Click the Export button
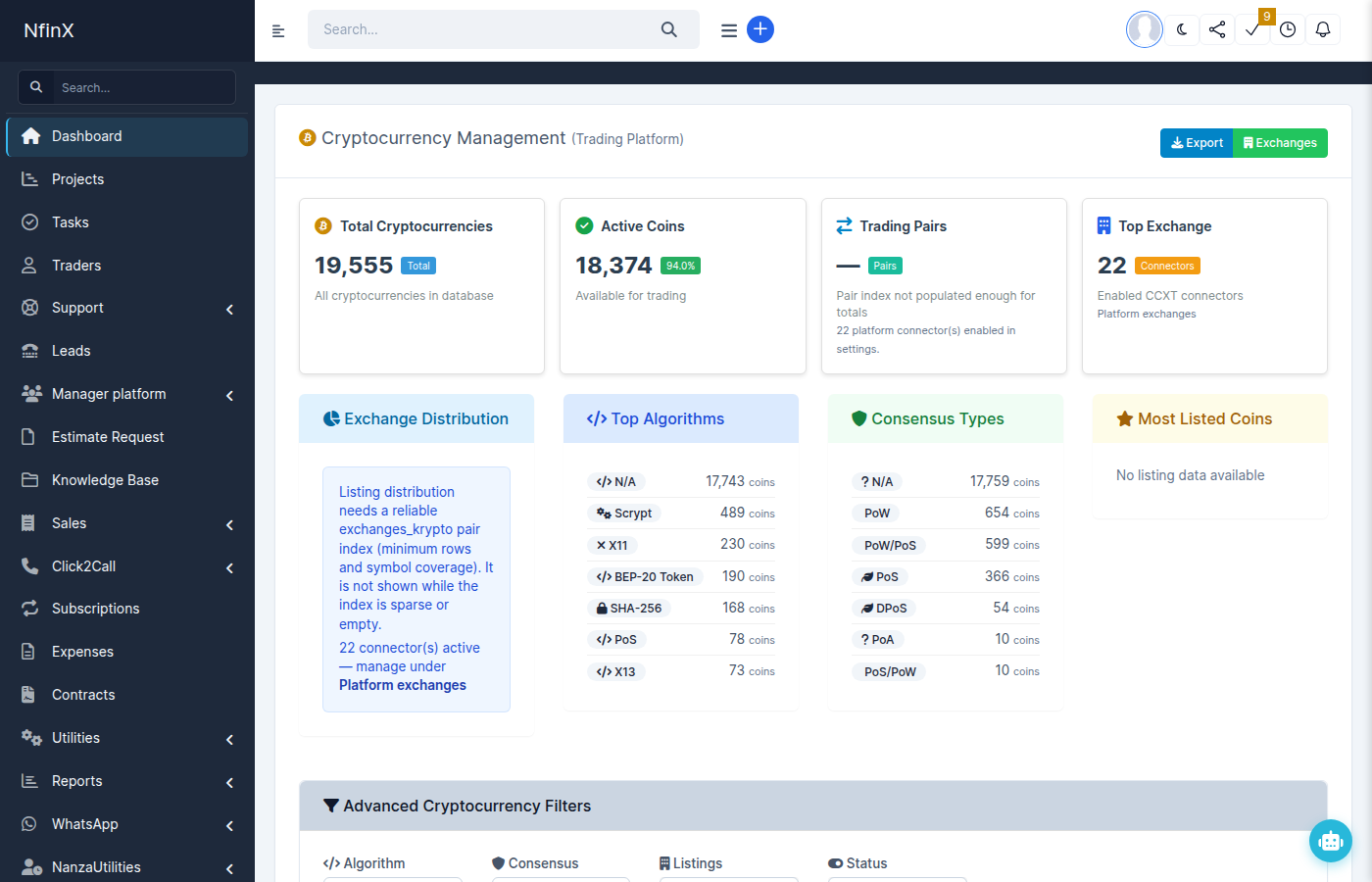 (1197, 143)
